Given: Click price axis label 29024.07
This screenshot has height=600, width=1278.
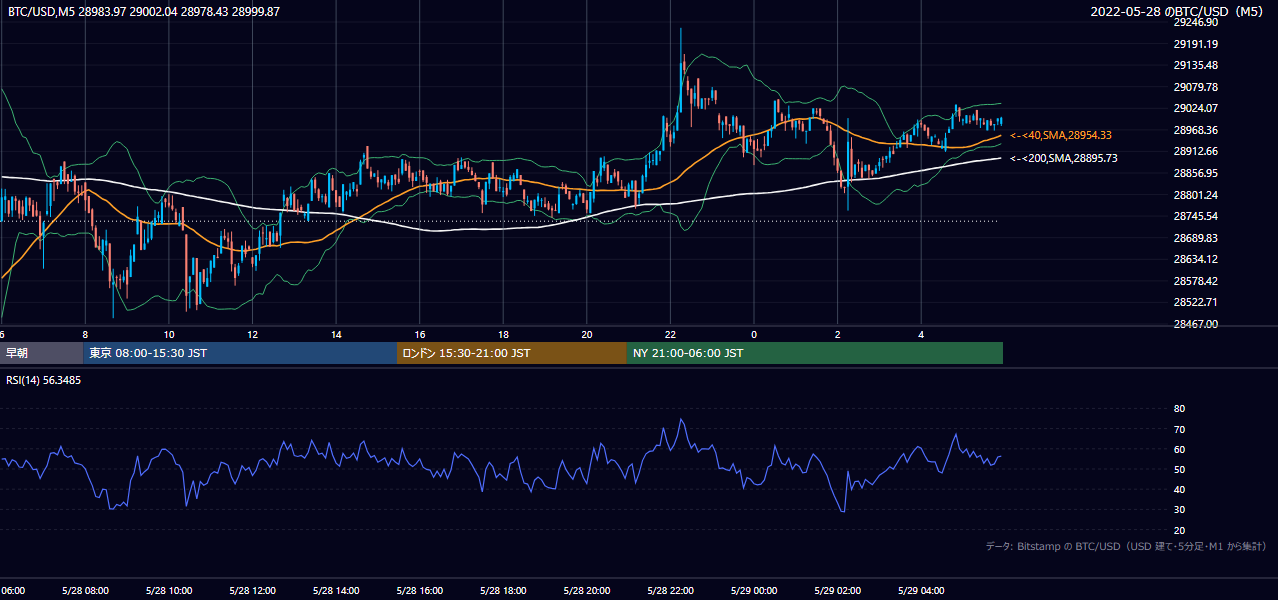Looking at the screenshot, I should point(1195,108).
